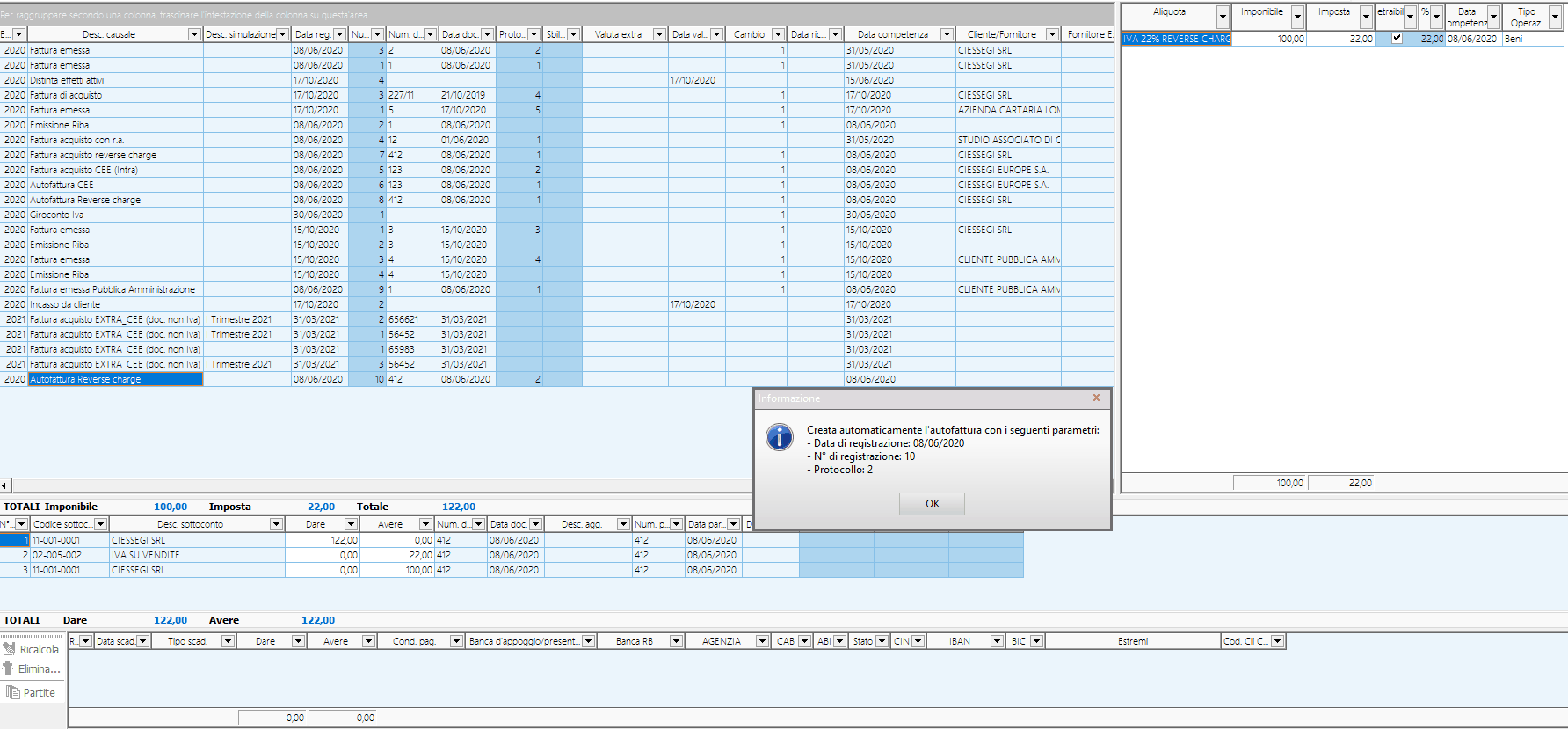Open the Valuta extra column filter dropdown

click(659, 34)
